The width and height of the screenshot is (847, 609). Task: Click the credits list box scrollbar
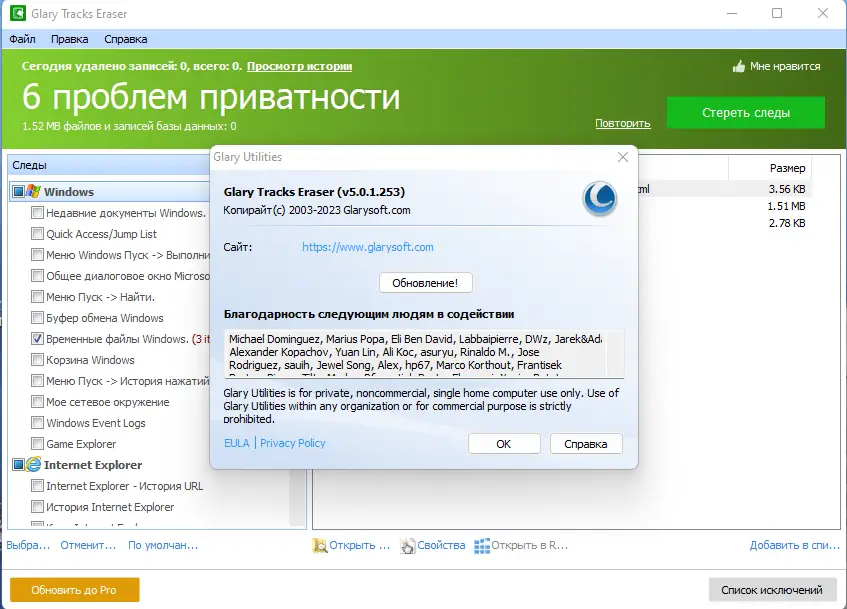coord(615,353)
